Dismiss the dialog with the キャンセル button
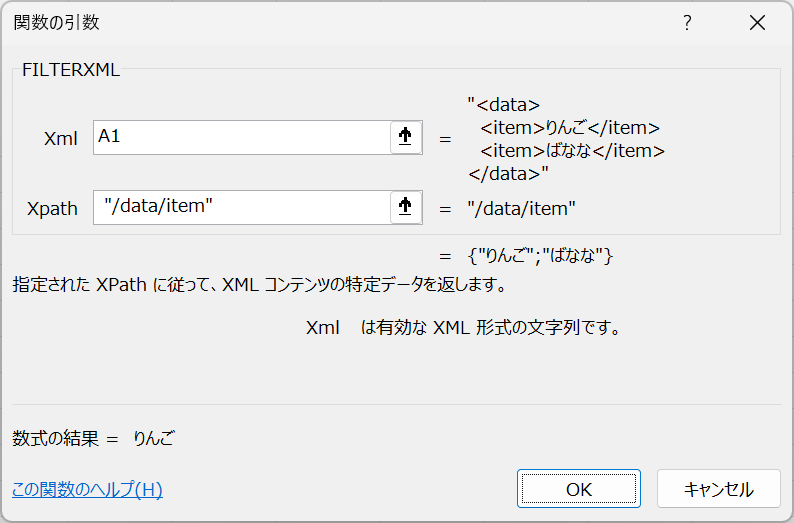Screen dimensions: 794x523 click(719, 489)
